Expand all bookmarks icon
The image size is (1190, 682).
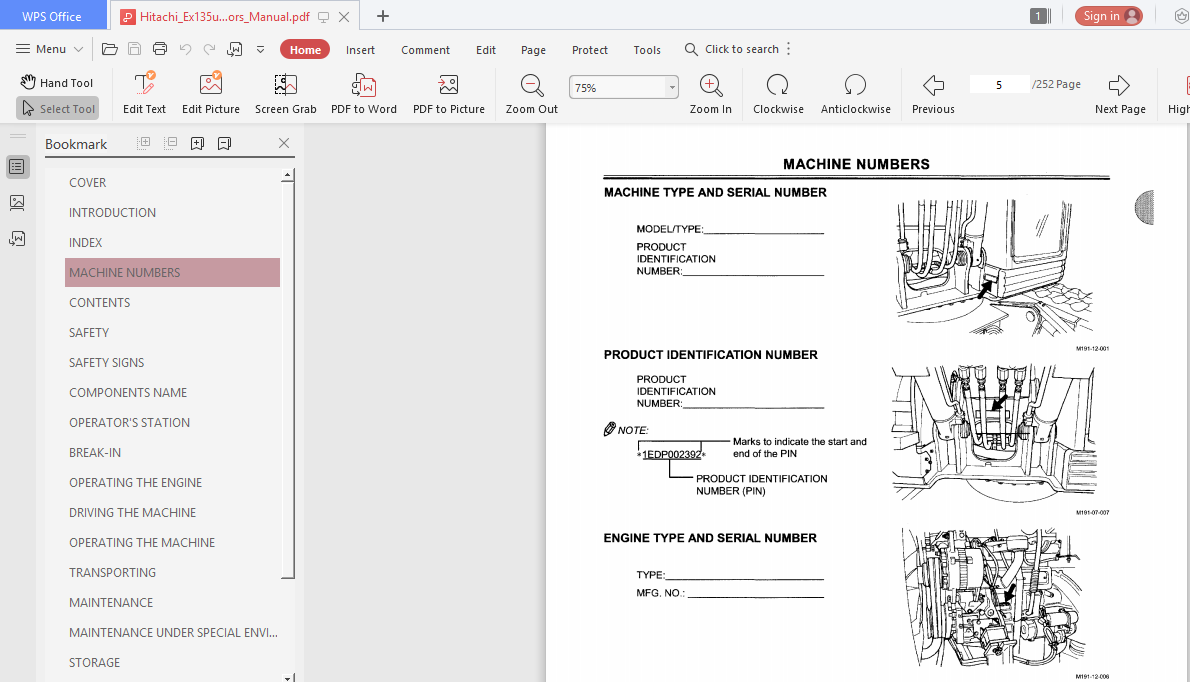click(x=143, y=143)
